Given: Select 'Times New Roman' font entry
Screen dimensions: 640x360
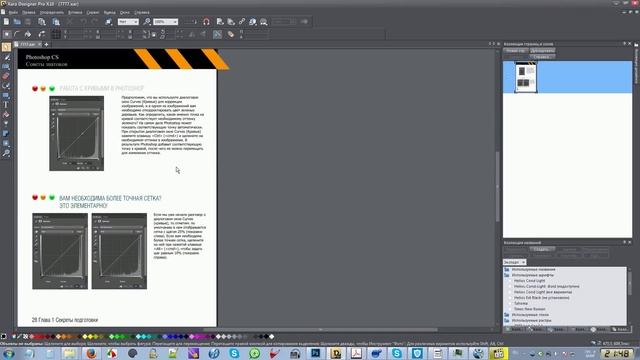Looking at the screenshot, I should 529,309.
